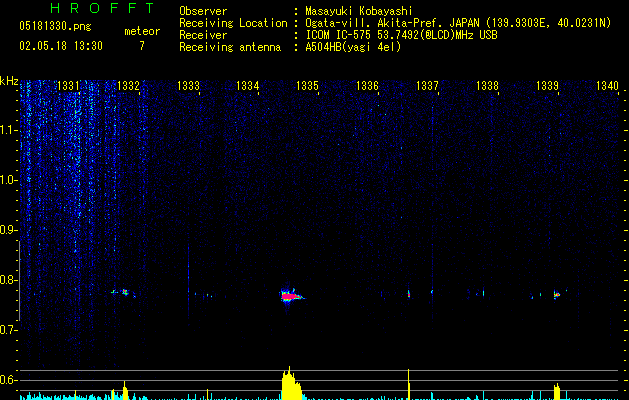The height and width of the screenshot is (400, 629).
Task: Click the 1334 time axis label
Action: (x=248, y=86)
